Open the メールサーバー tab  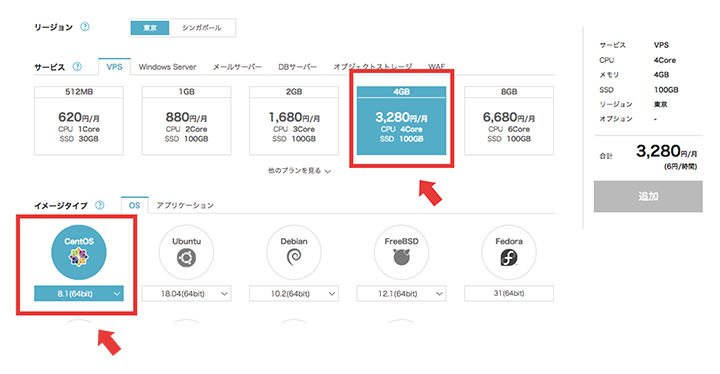coord(237,67)
